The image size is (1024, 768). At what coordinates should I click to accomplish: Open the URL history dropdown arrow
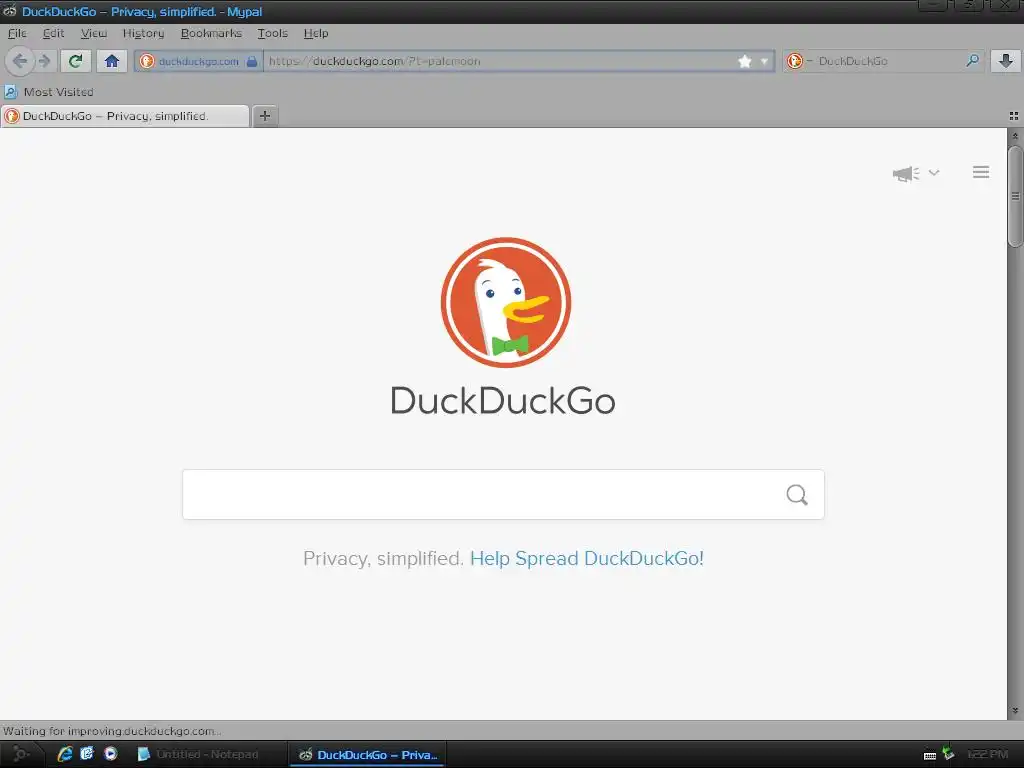click(x=764, y=61)
